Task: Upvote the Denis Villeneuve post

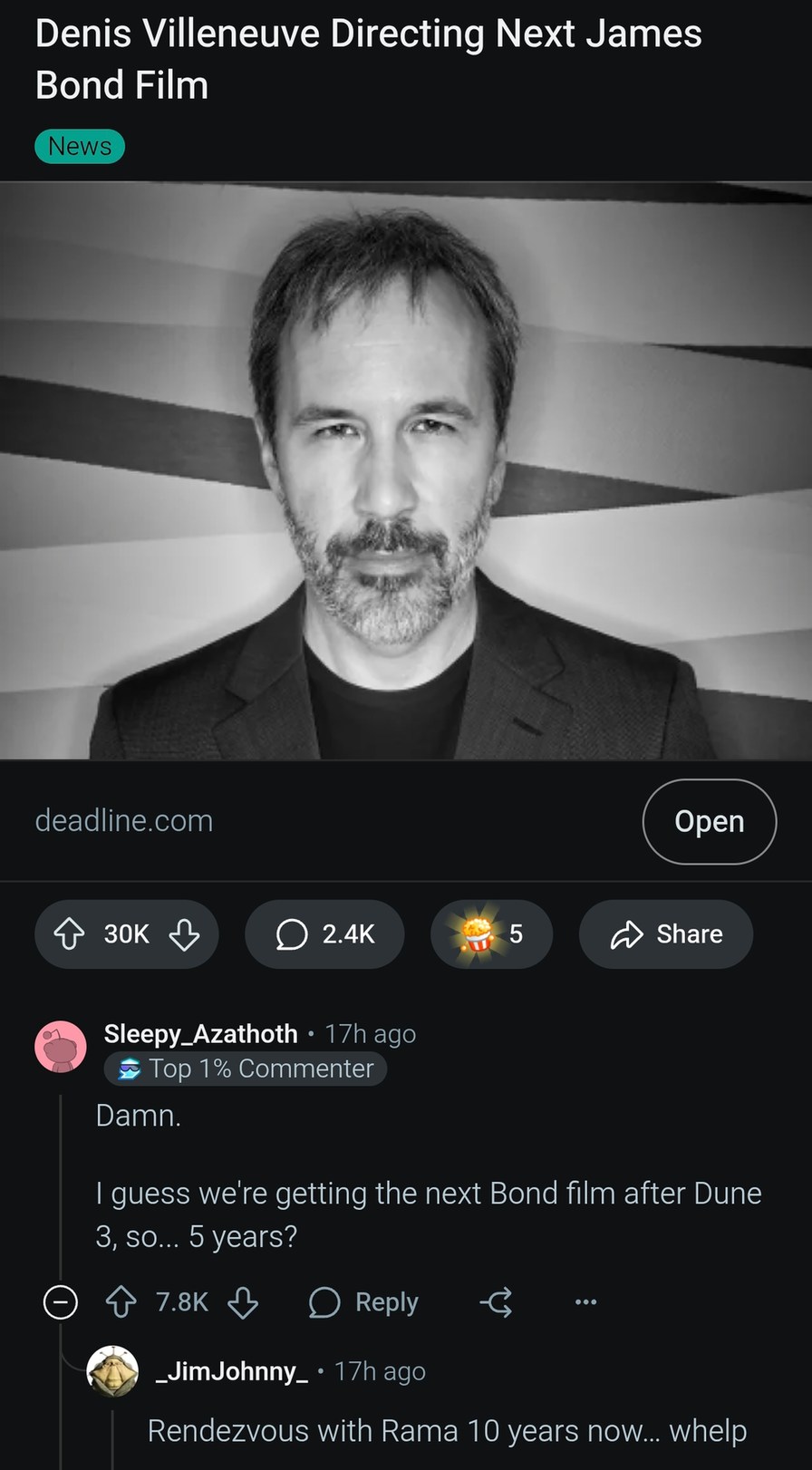Action: (69, 934)
